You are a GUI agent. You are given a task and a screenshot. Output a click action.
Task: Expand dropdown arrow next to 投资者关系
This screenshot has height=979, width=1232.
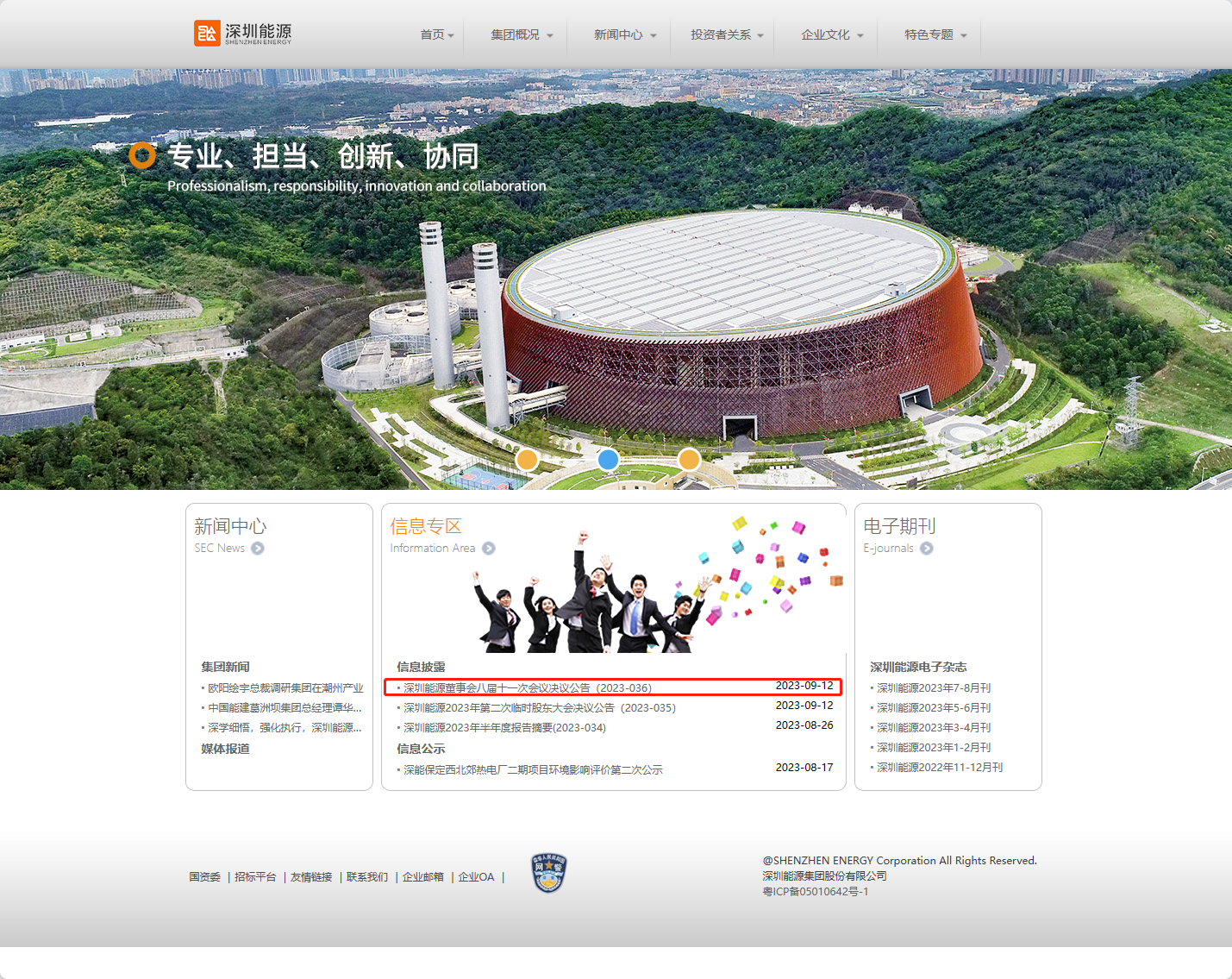(x=760, y=36)
